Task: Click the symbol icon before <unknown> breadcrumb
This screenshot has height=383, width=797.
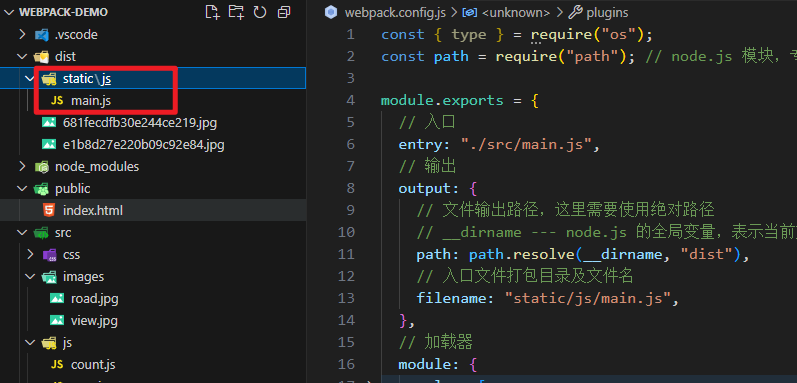Action: [x=471, y=12]
